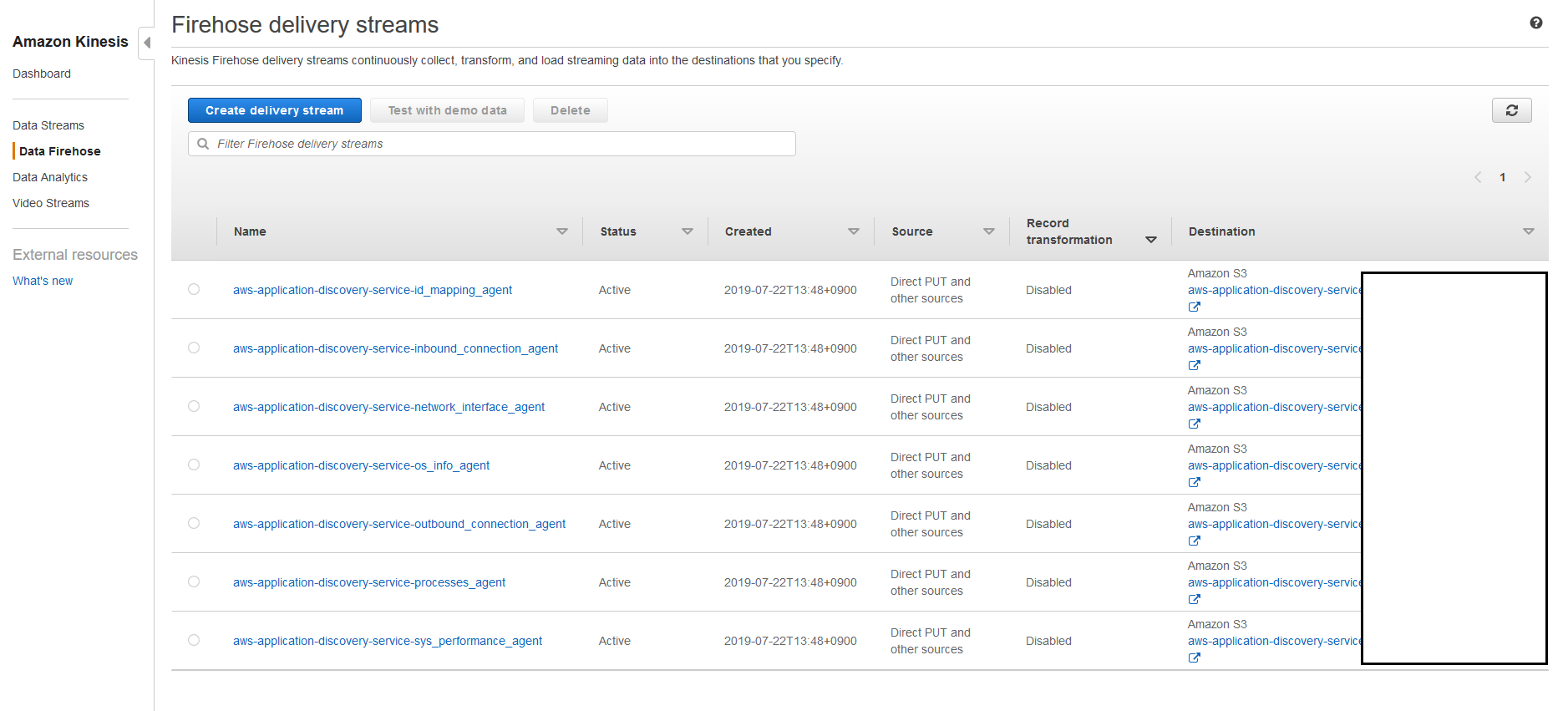
Task: Sort by Name column dropdown arrow
Action: tap(562, 231)
